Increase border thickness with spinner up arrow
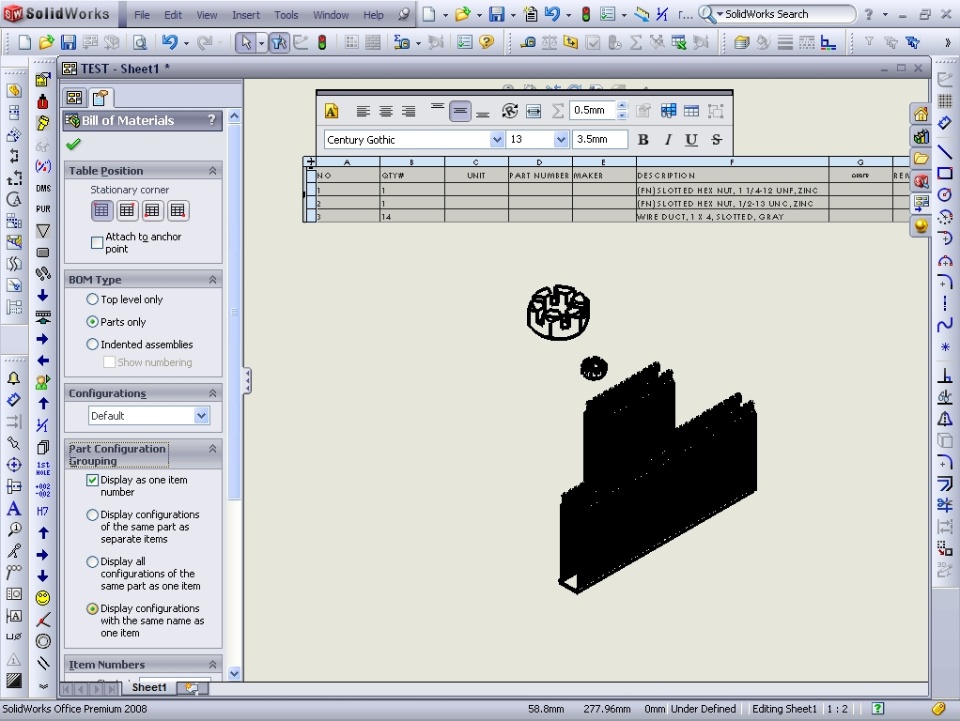The width and height of the screenshot is (960, 721). click(622, 106)
